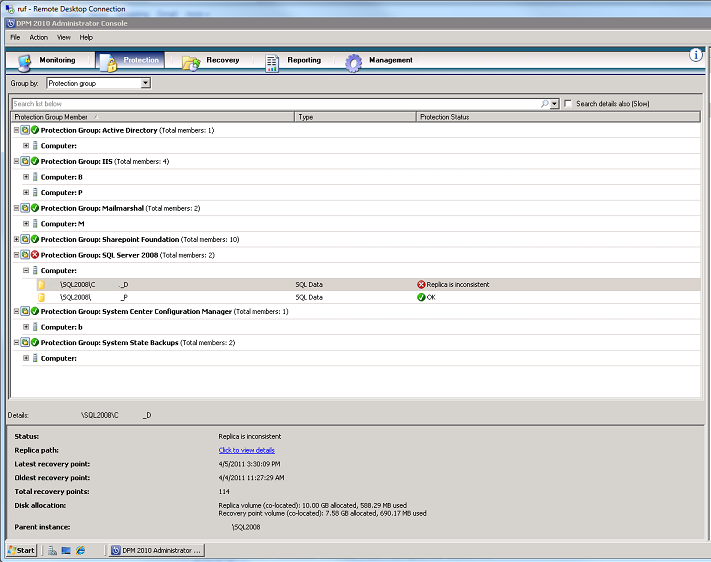Click the protection group icon for Sharepoint Foundation
Screen dimensions: 711x562
[25, 239]
